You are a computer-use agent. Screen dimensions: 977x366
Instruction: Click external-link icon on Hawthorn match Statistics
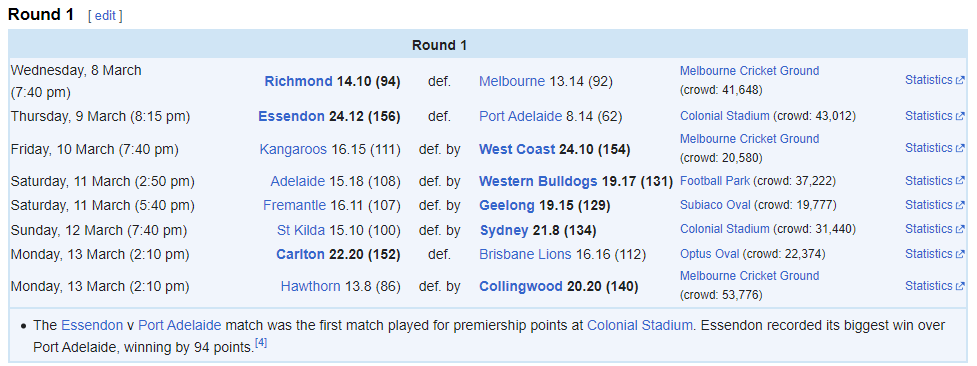coord(960,287)
